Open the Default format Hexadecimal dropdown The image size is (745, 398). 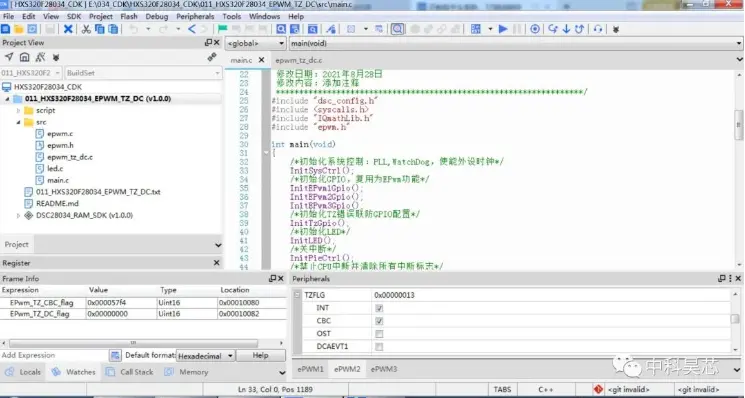[205, 356]
